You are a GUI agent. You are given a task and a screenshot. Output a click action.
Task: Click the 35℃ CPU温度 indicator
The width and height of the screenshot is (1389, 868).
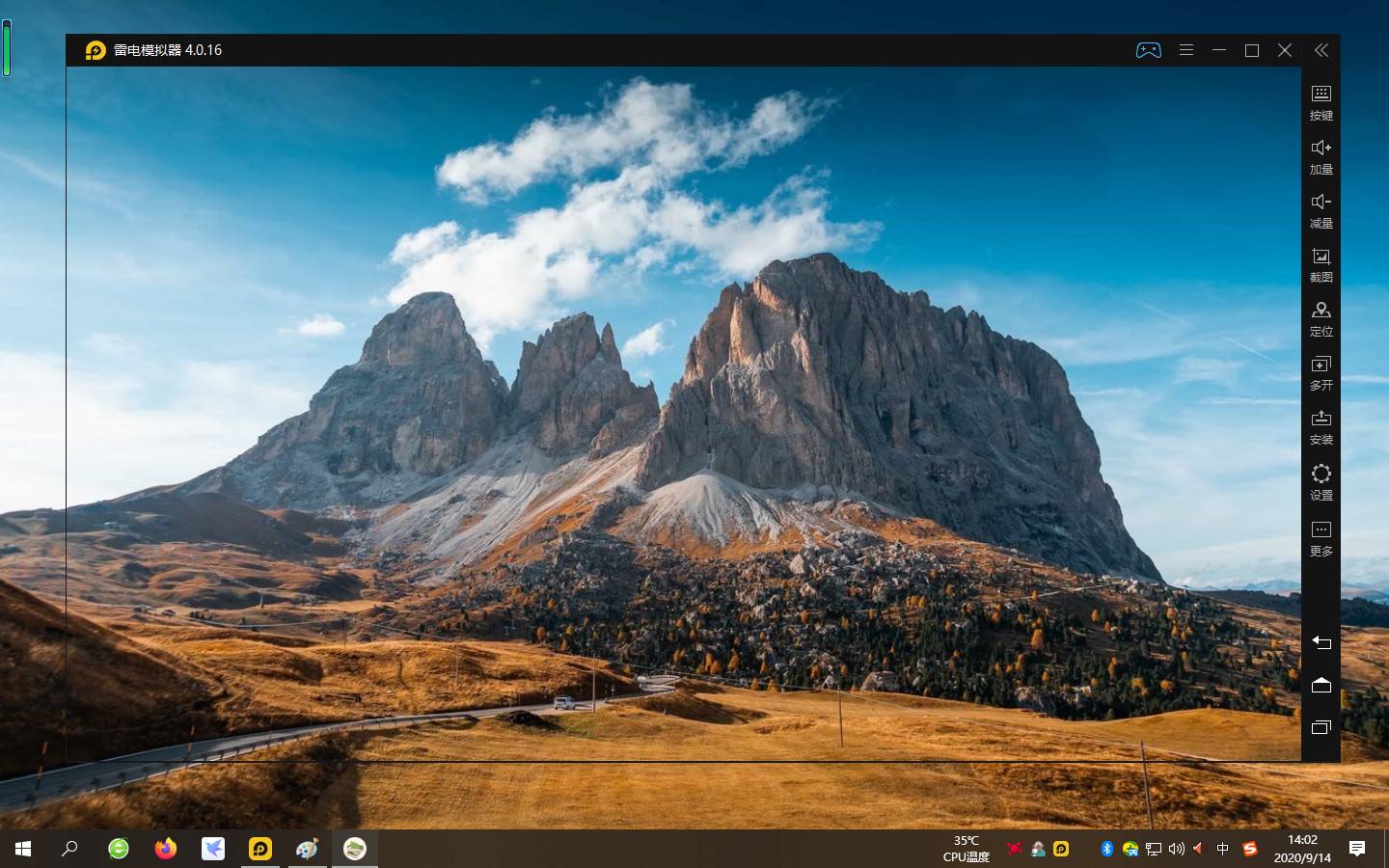click(966, 849)
